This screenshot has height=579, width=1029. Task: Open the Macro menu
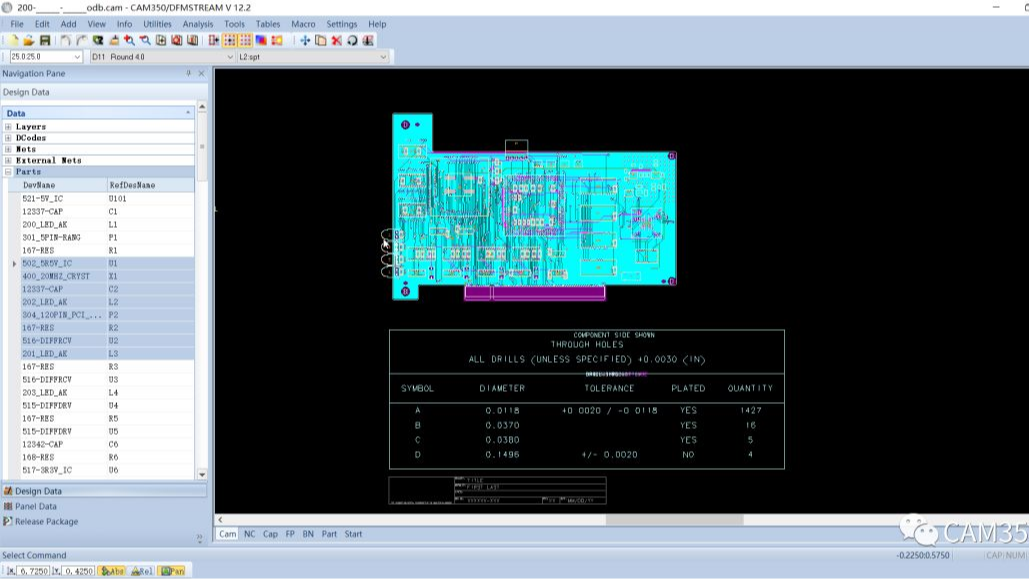point(303,24)
